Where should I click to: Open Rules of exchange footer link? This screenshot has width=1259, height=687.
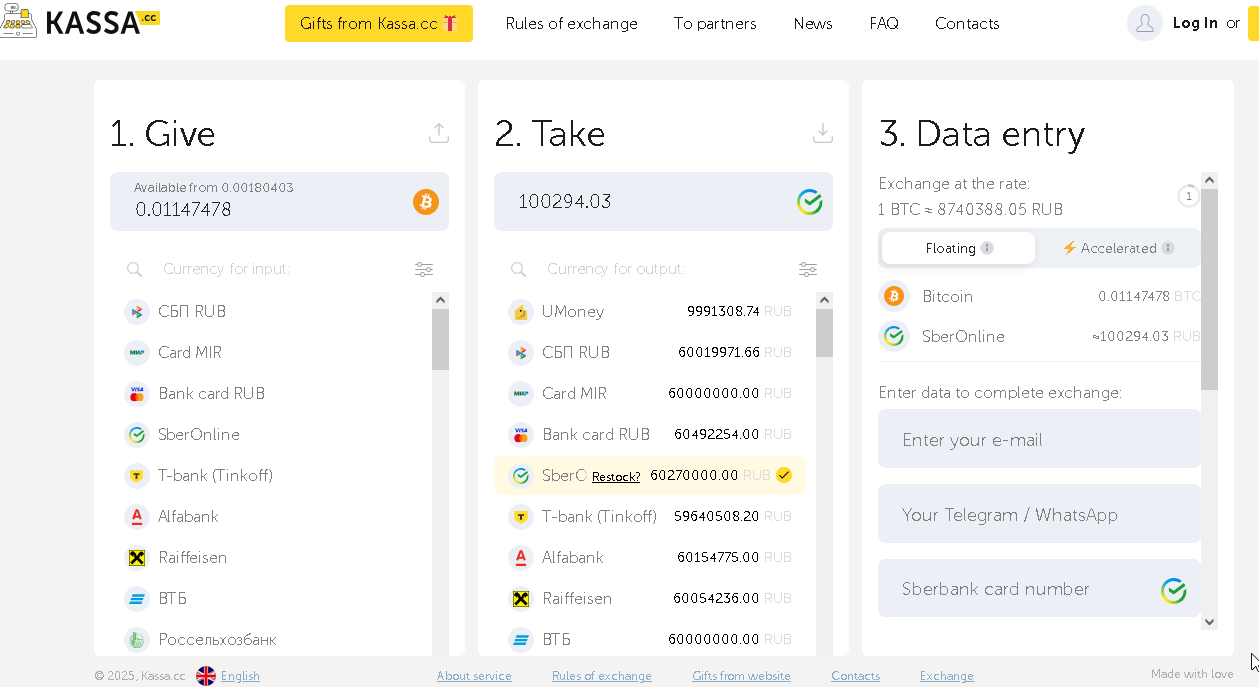602,676
